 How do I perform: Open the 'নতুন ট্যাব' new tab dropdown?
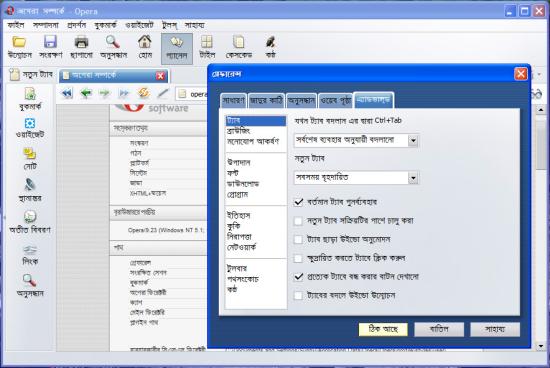(x=356, y=178)
